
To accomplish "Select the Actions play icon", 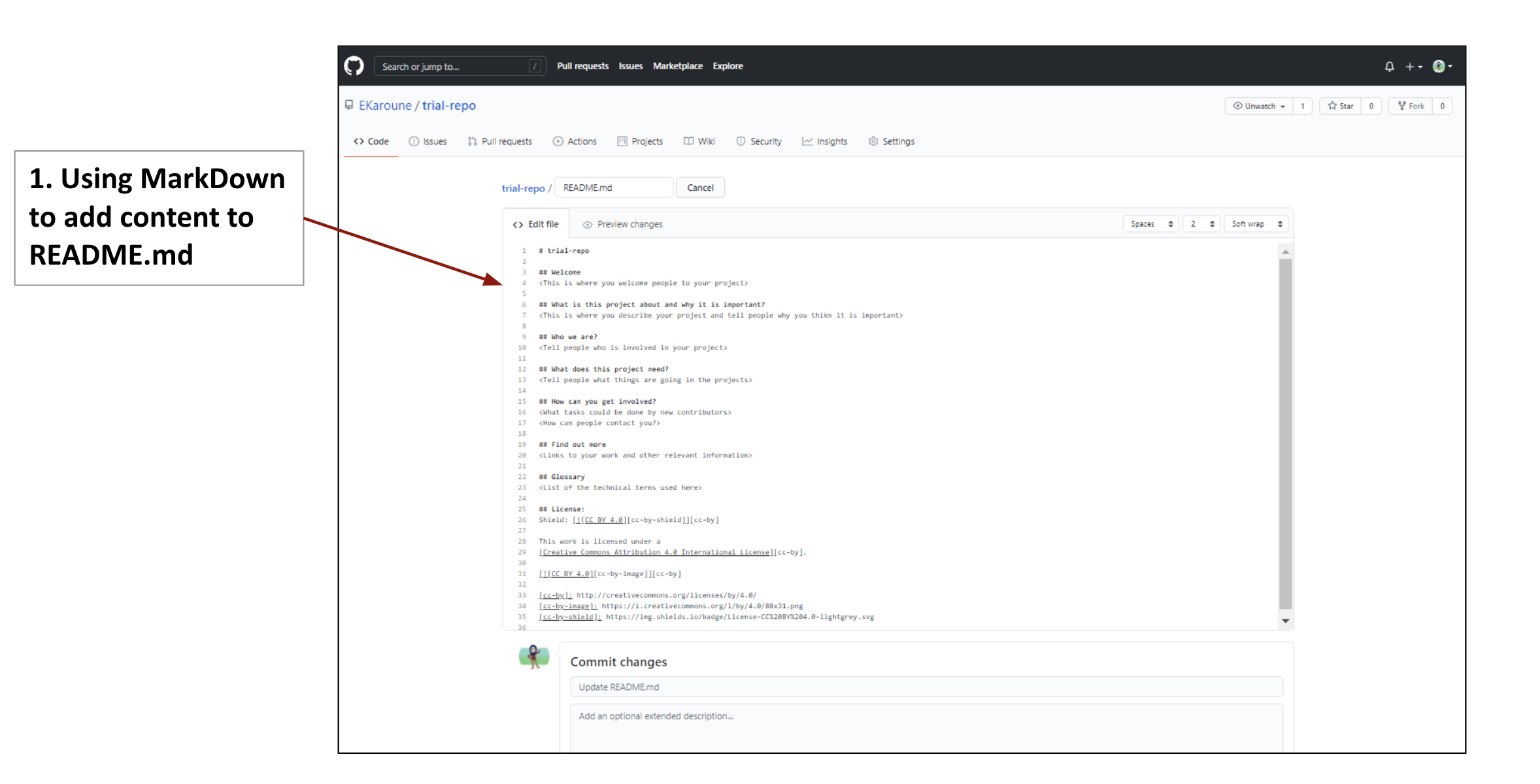I will [558, 141].
